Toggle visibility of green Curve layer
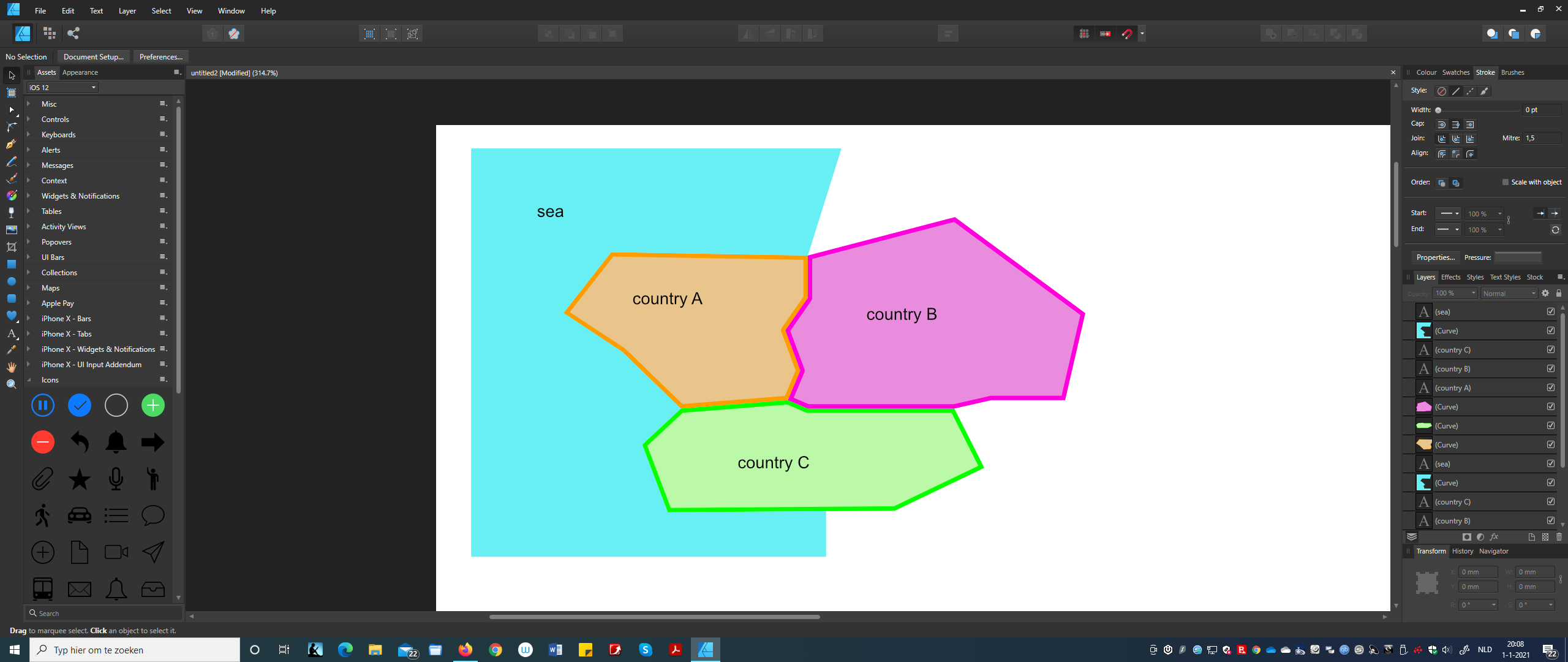This screenshot has height=662, width=1568. click(x=1551, y=425)
